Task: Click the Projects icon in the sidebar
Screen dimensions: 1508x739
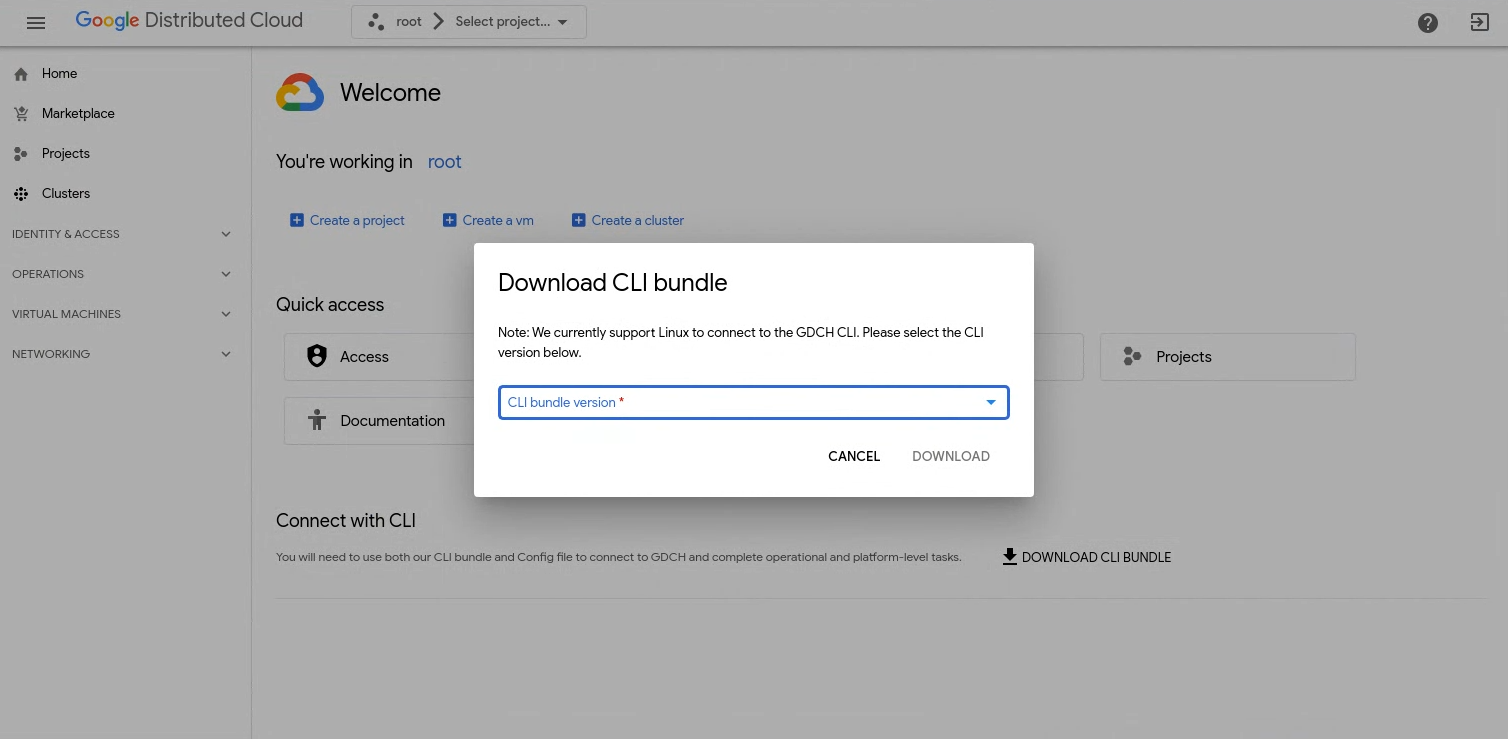Action: 21,154
